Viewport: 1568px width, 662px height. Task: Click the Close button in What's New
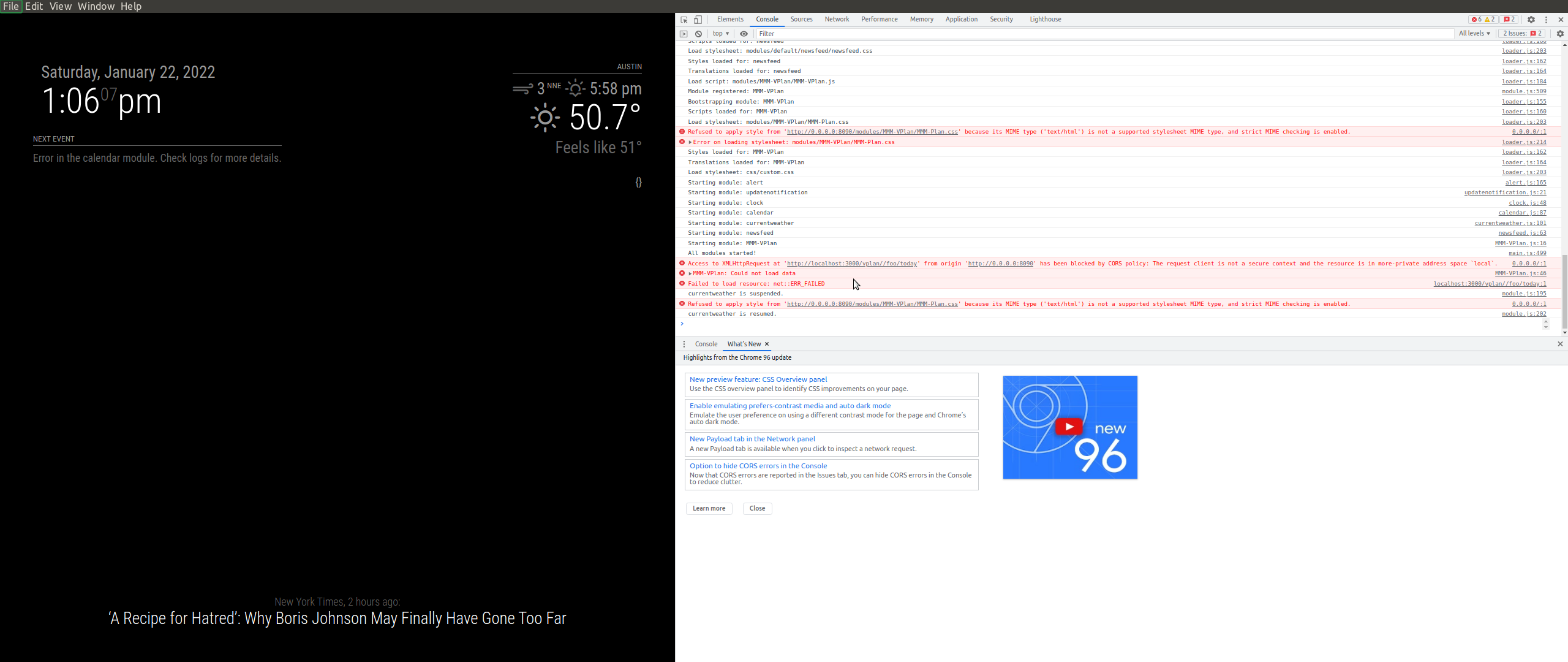757,508
